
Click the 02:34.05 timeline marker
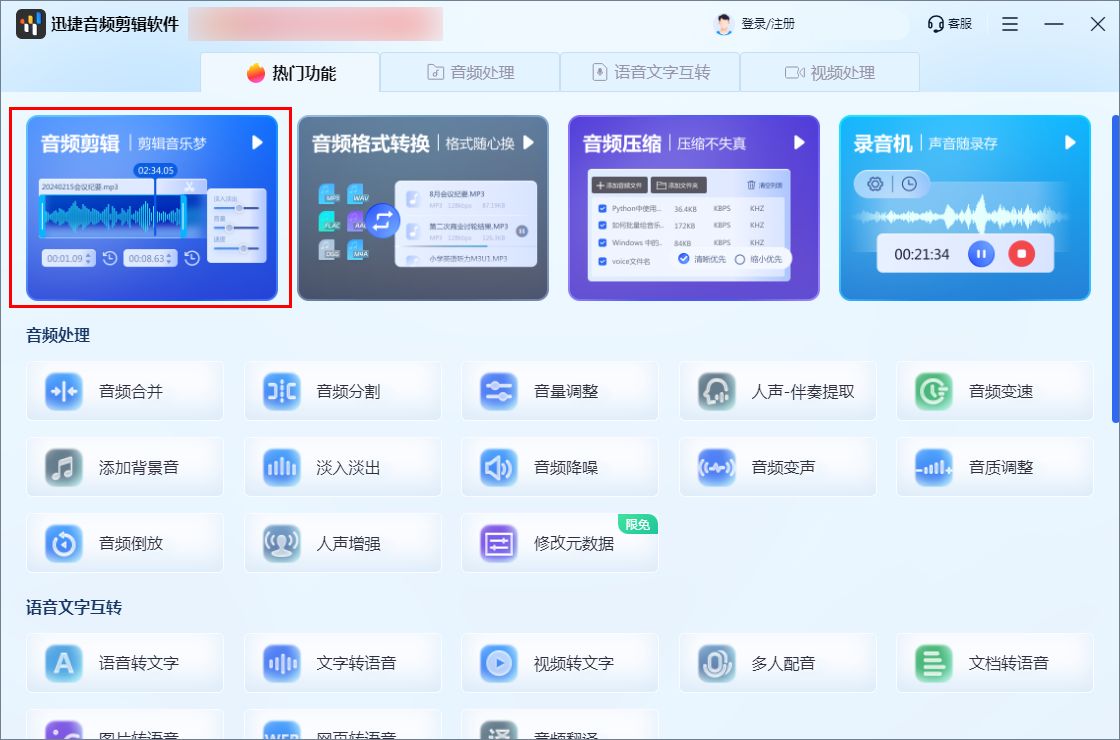pyautogui.click(x=155, y=171)
